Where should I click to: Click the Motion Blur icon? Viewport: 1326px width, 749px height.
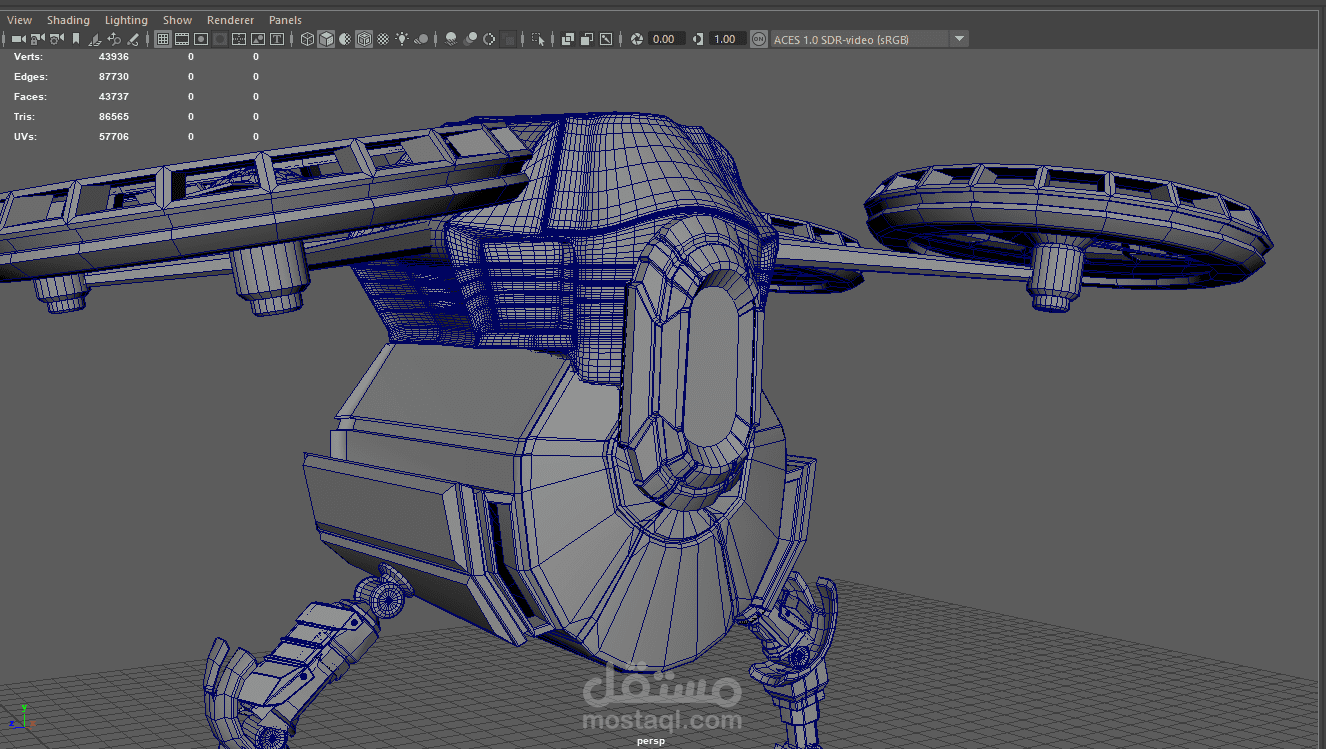point(470,39)
